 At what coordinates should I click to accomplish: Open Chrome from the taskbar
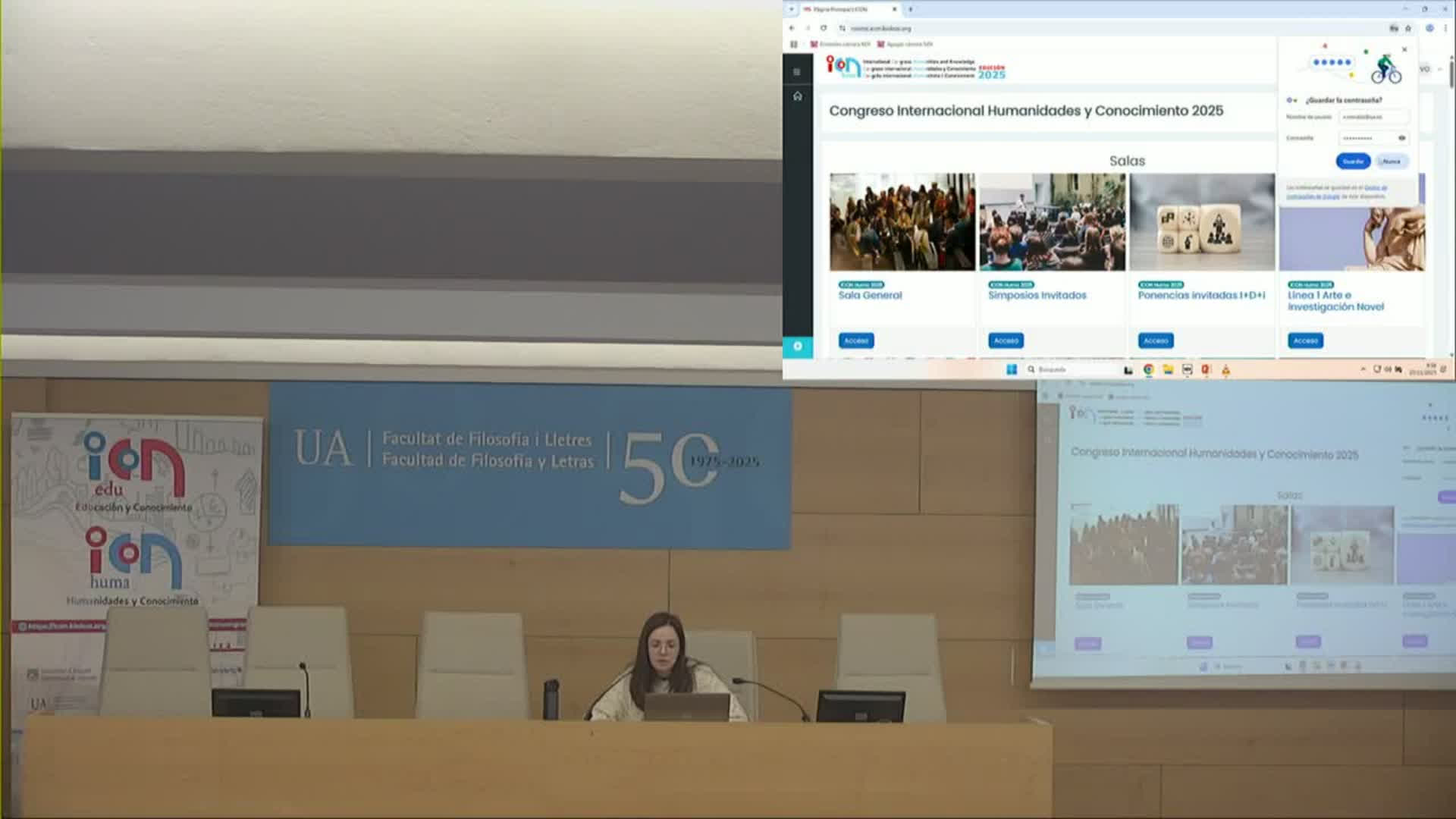pyautogui.click(x=1148, y=369)
